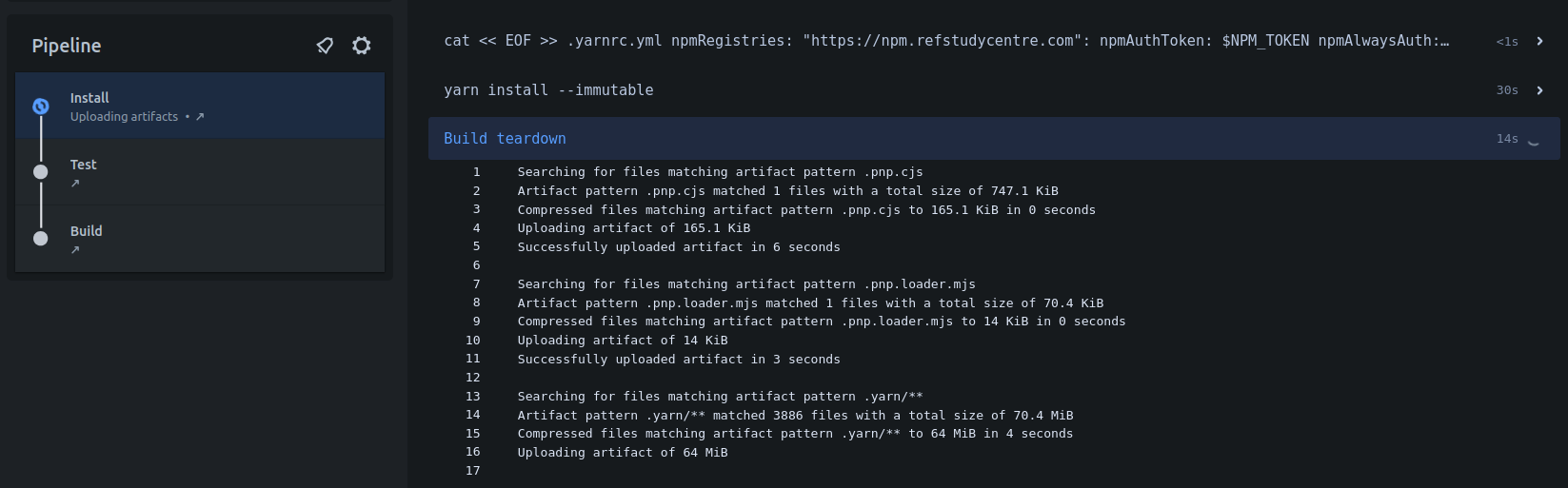Click the yarn install --immutable command text

(x=548, y=90)
